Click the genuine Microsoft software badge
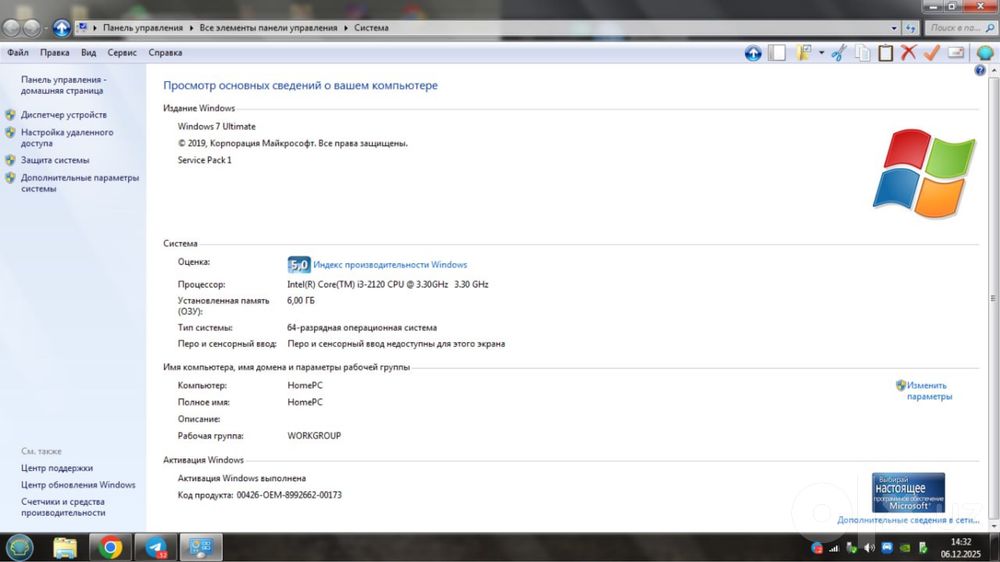The width and height of the screenshot is (1000, 562). (908, 492)
